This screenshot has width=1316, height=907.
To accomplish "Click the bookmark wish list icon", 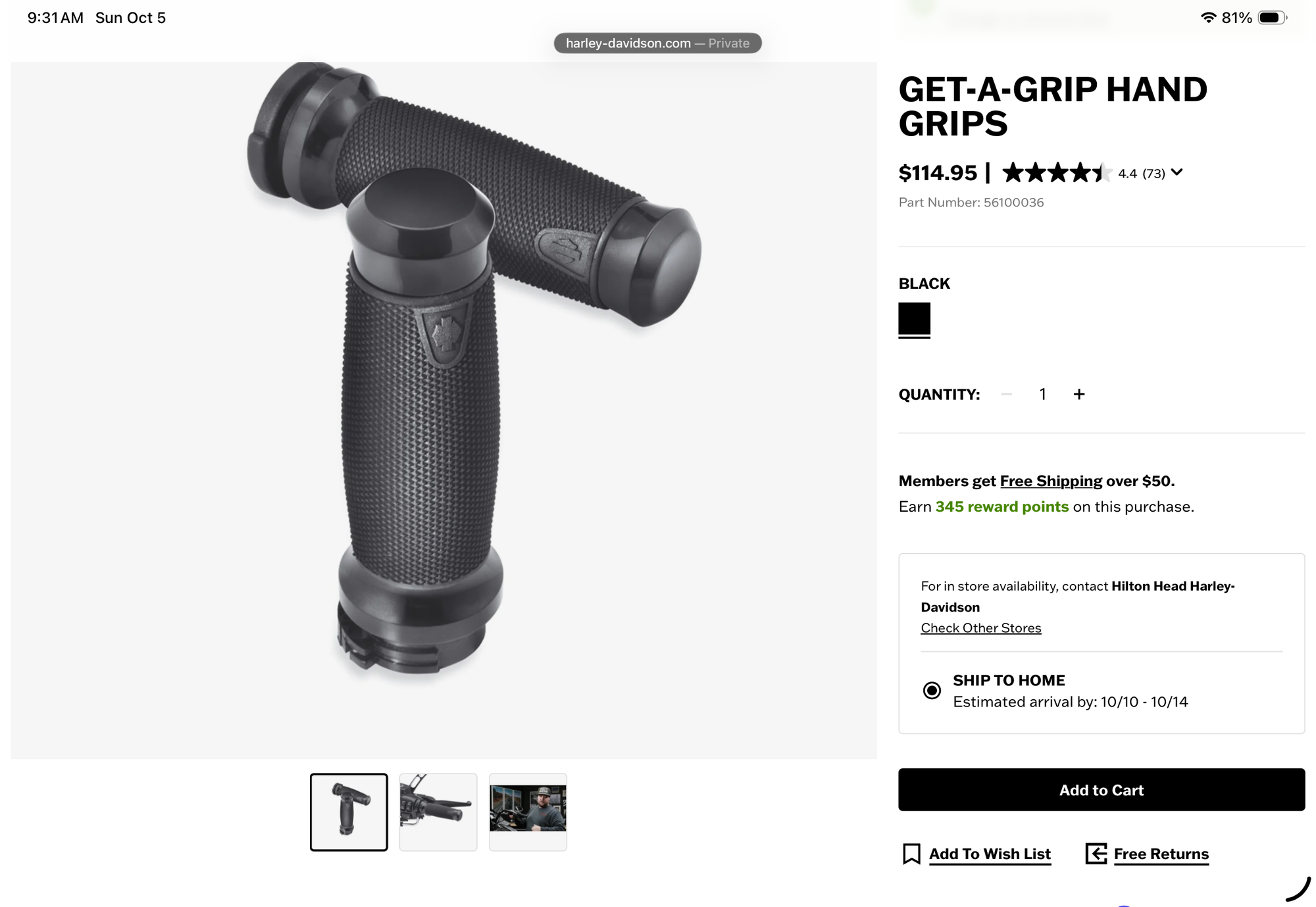I will pos(911,854).
